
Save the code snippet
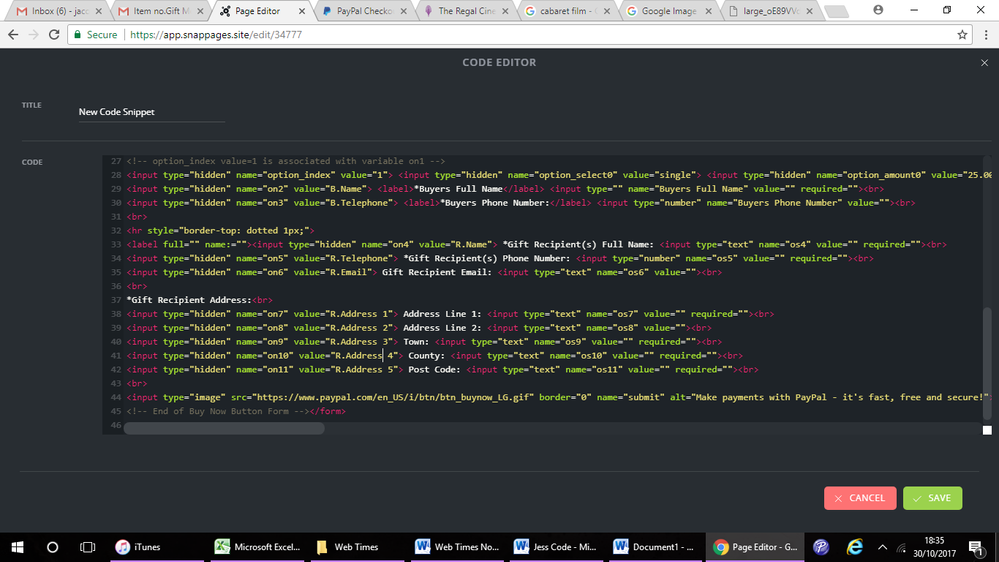(932, 498)
